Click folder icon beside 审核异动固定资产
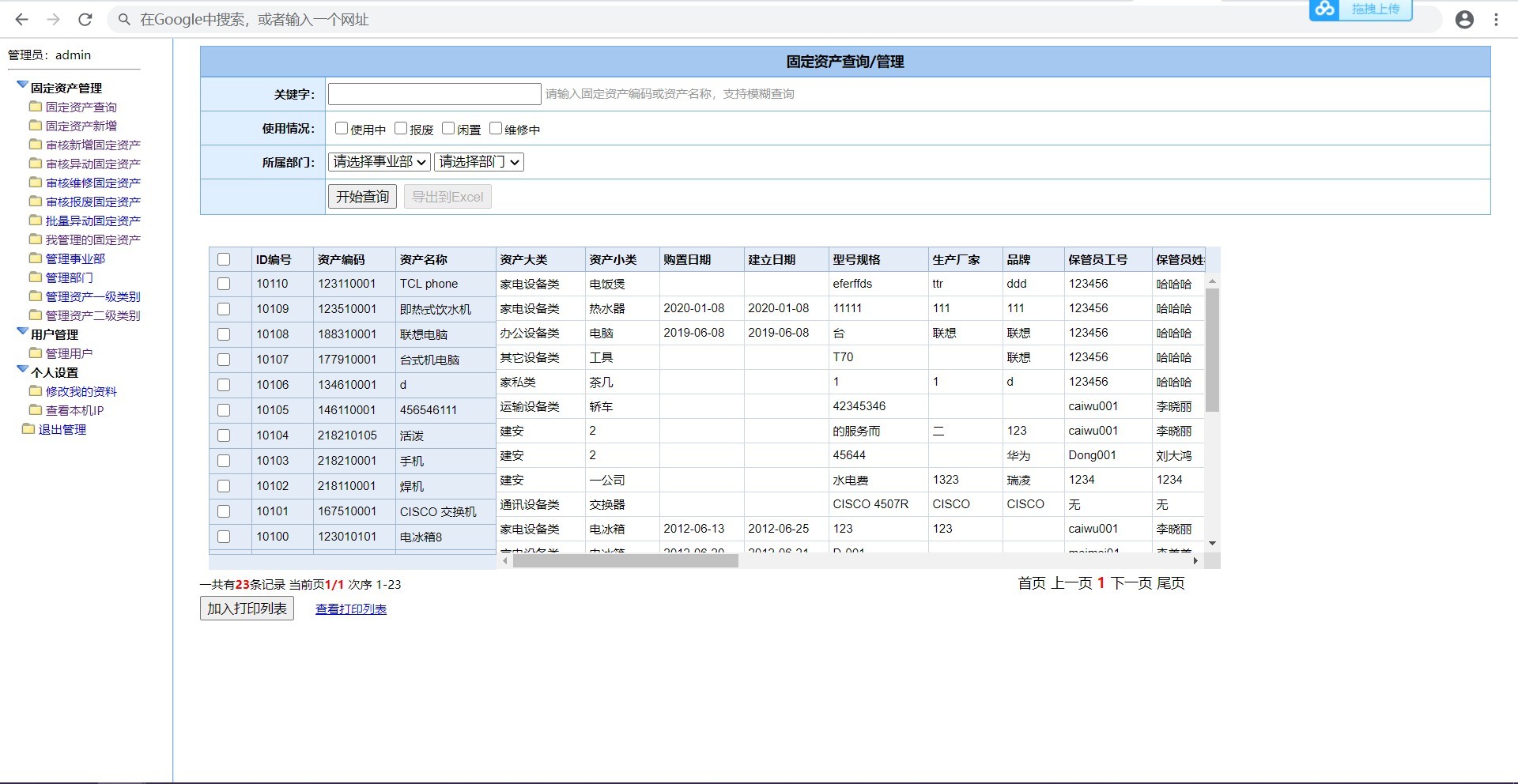1518x784 pixels. point(36,163)
